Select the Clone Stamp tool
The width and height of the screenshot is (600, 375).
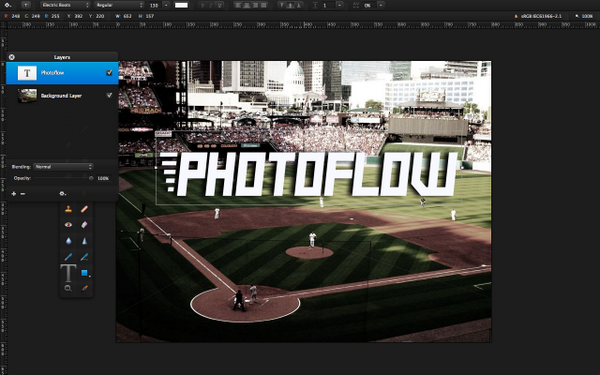(68, 209)
